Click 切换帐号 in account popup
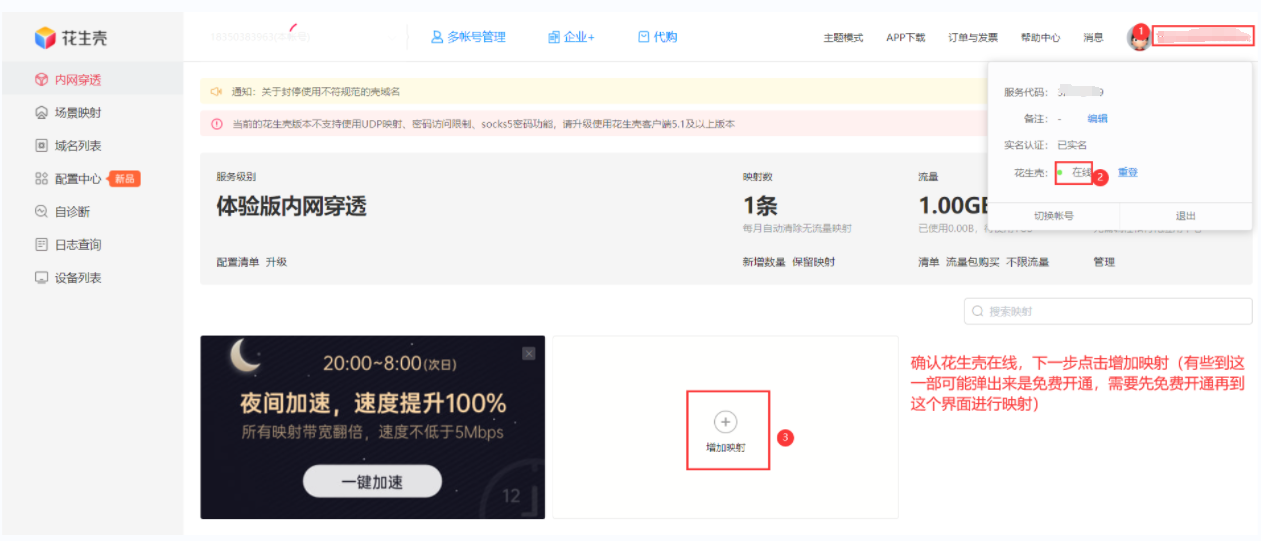Screen dimensions: 1261x541 coord(1053,216)
